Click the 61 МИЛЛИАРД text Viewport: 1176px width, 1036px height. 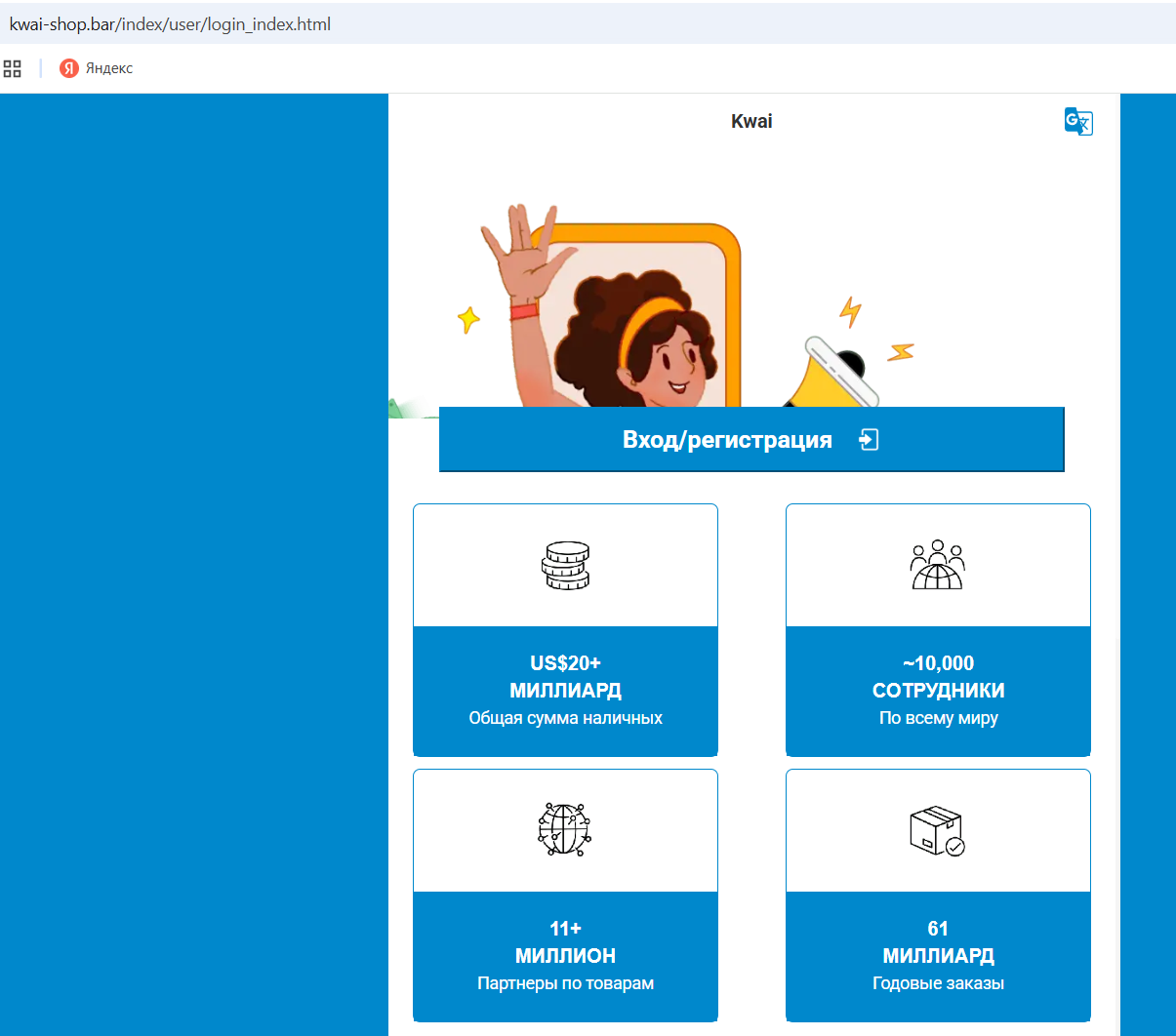(939, 942)
